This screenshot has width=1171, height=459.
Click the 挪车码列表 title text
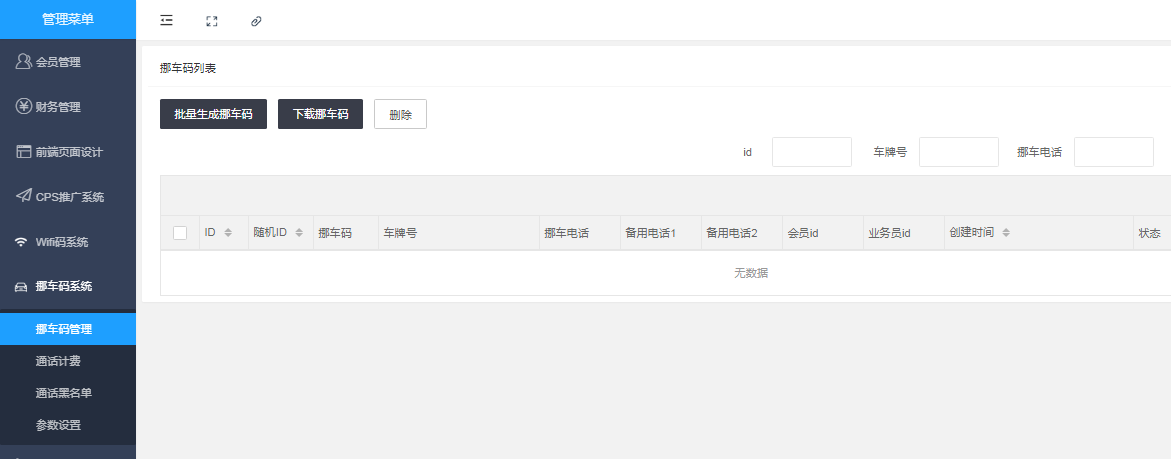pos(188,68)
